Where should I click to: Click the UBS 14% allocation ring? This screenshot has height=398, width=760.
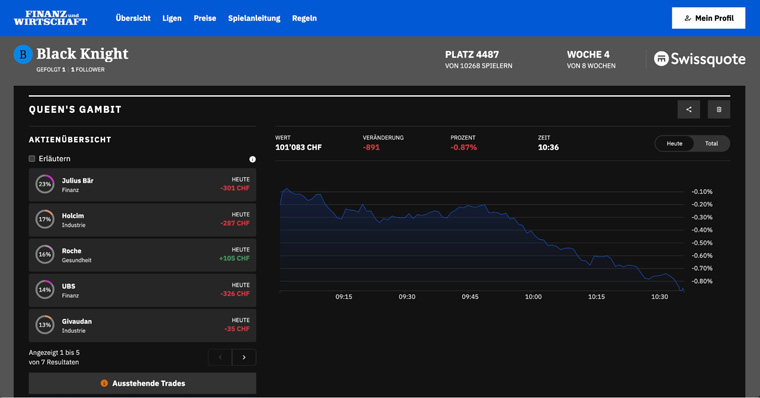click(x=45, y=289)
